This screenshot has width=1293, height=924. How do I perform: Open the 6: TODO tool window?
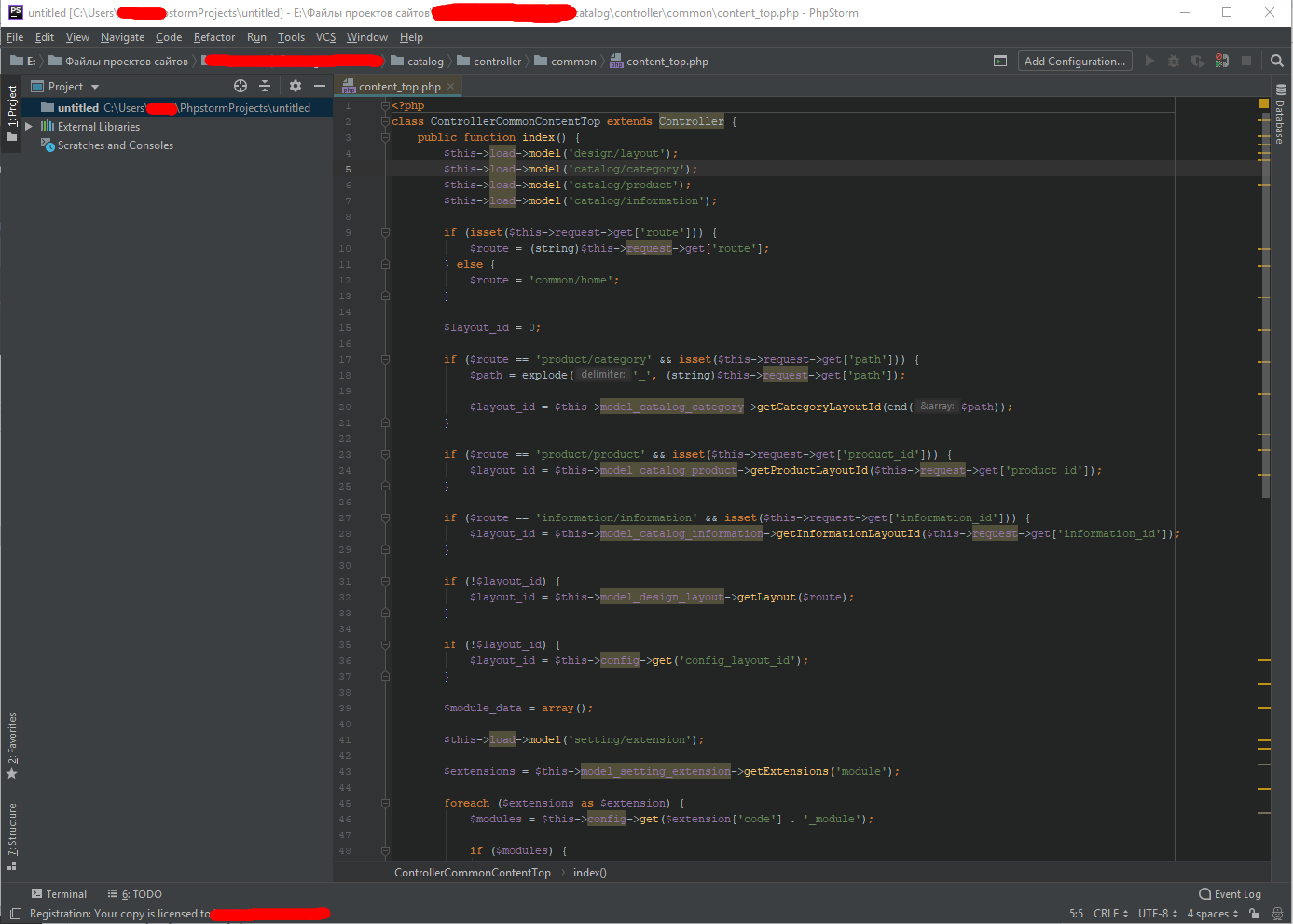tap(135, 894)
